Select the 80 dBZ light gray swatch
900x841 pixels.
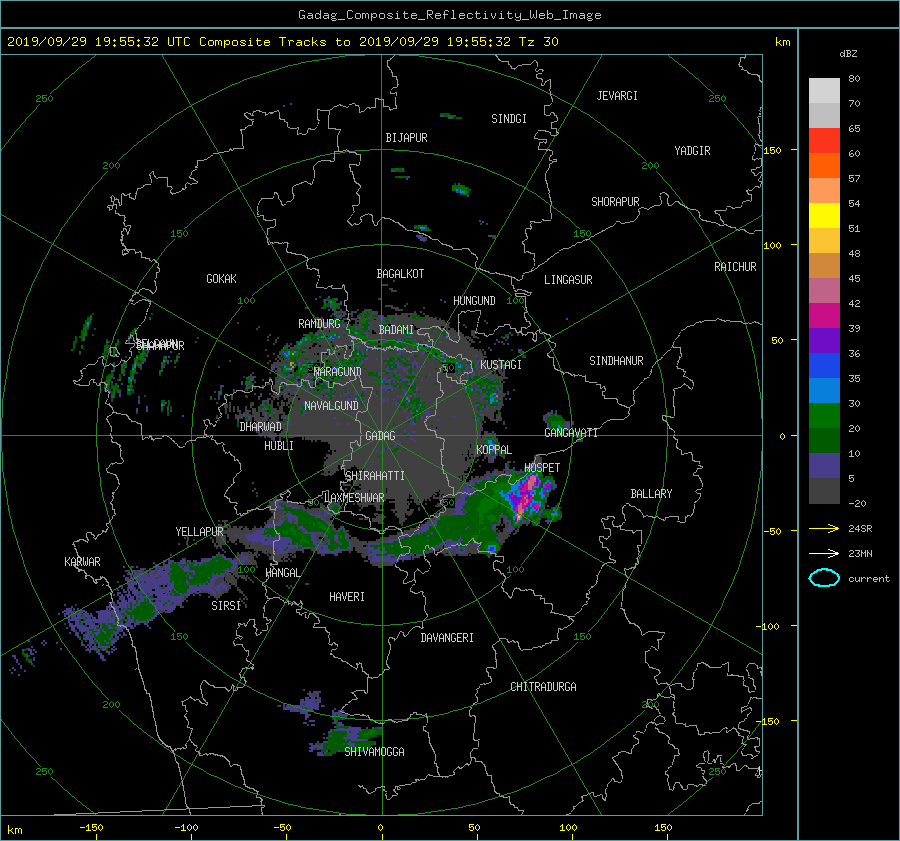(x=824, y=90)
